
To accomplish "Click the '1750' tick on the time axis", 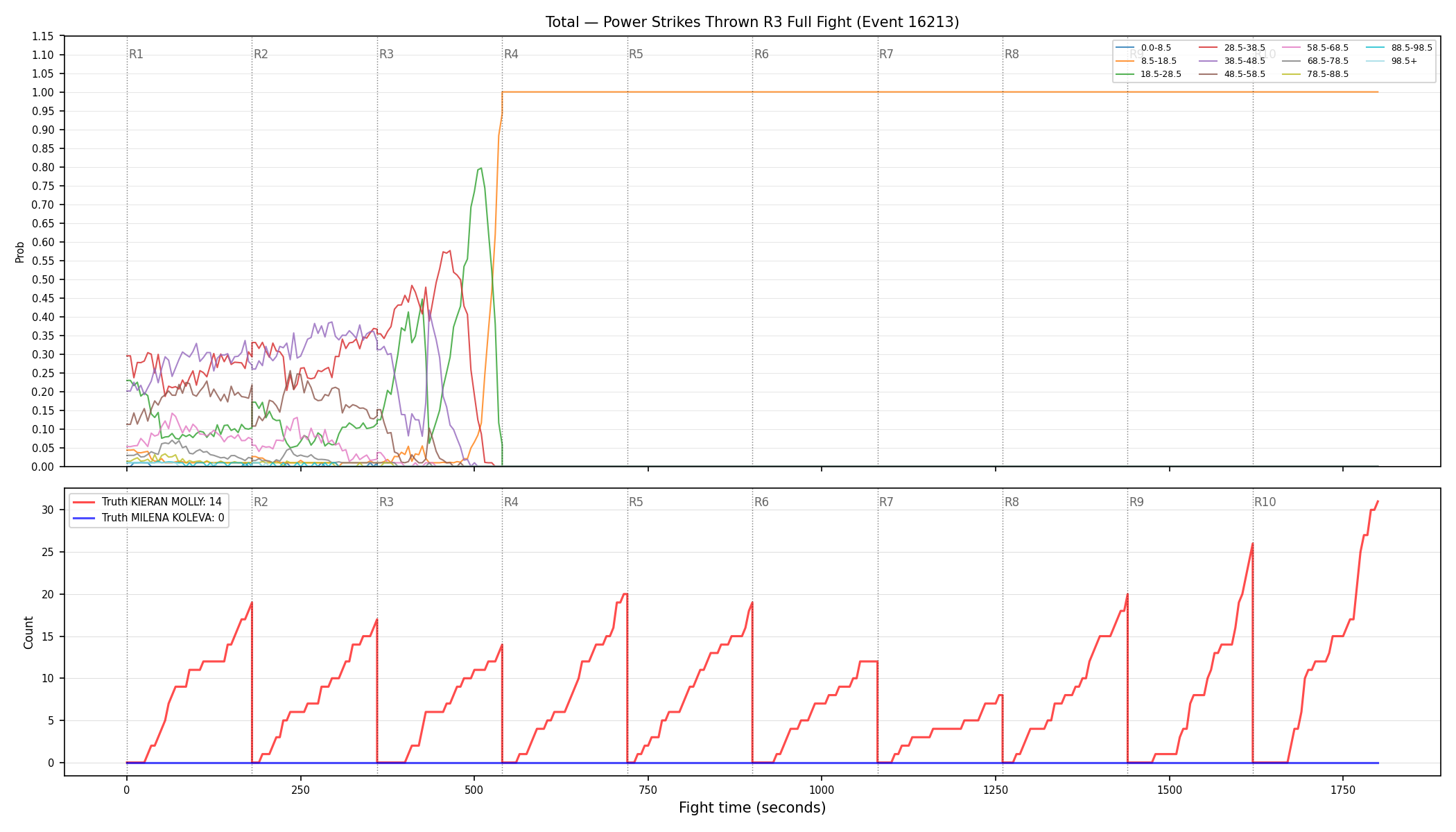I will click(1343, 790).
